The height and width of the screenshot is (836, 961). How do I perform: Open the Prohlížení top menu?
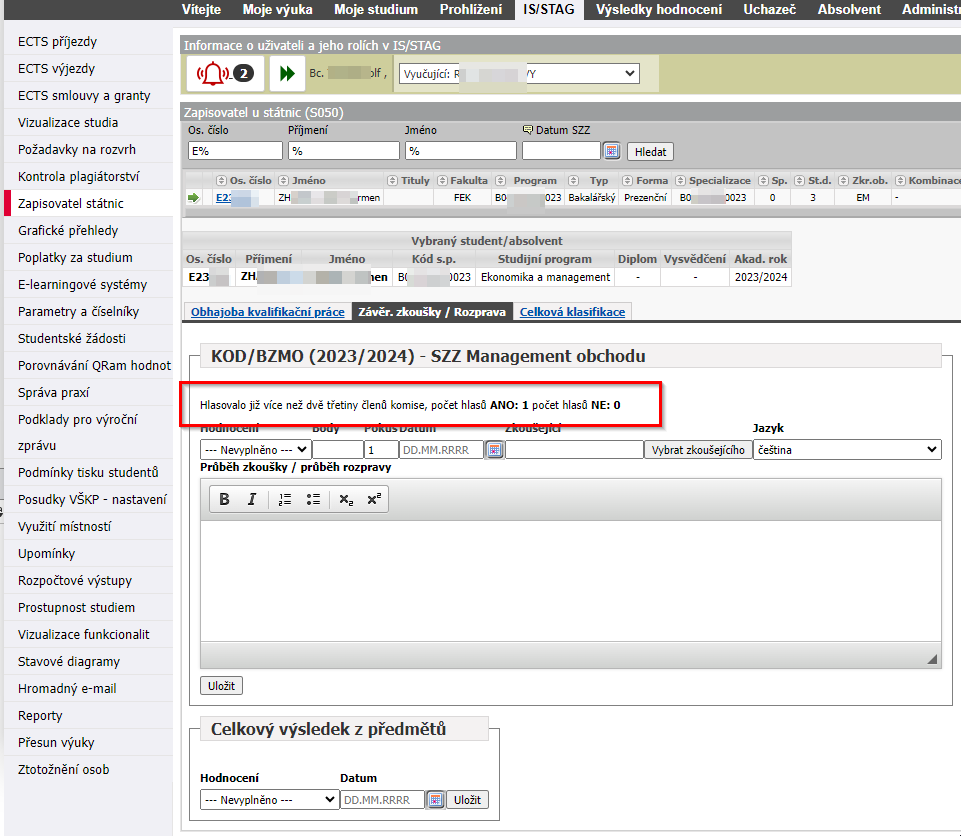(x=471, y=10)
